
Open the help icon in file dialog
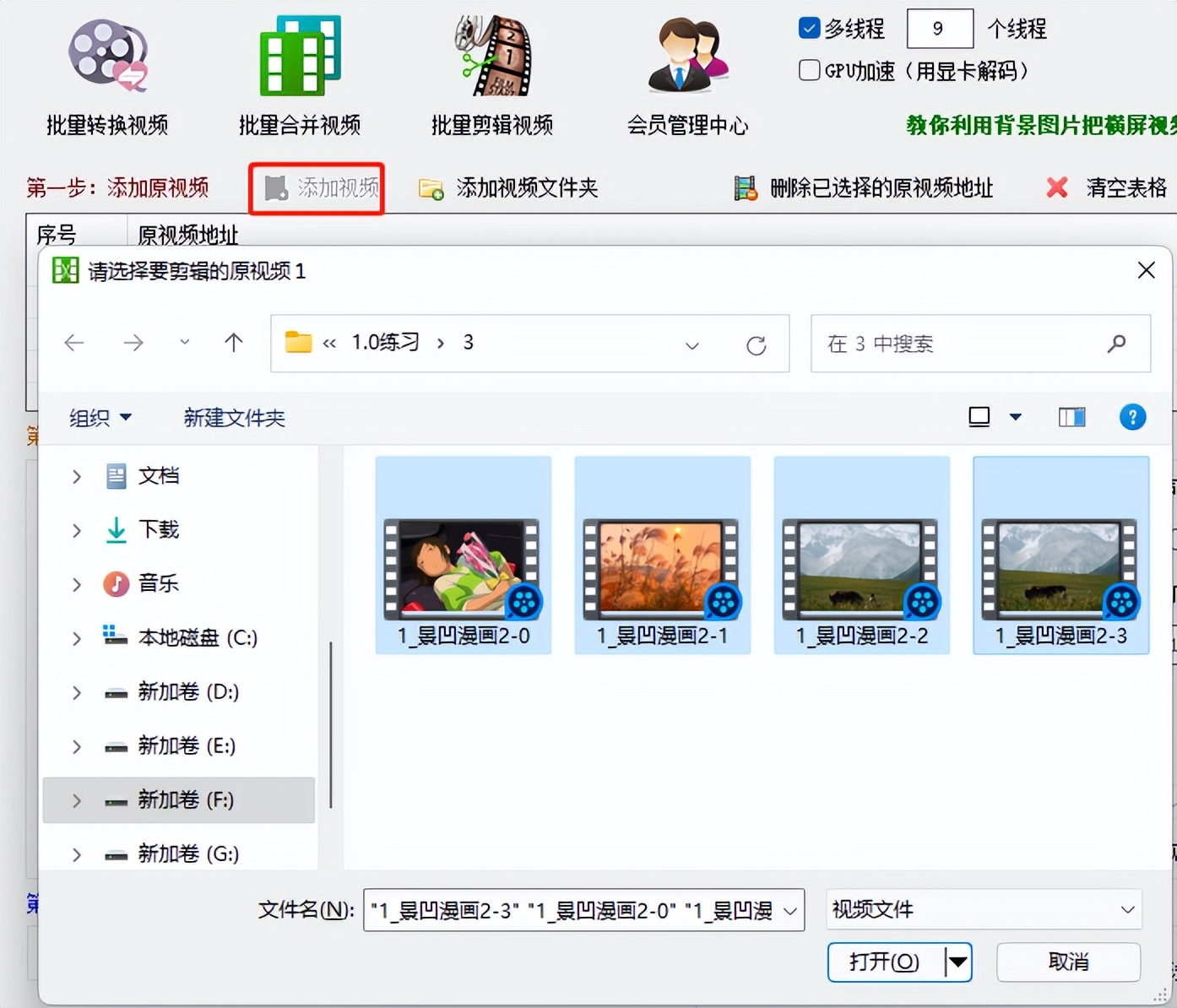[1132, 417]
